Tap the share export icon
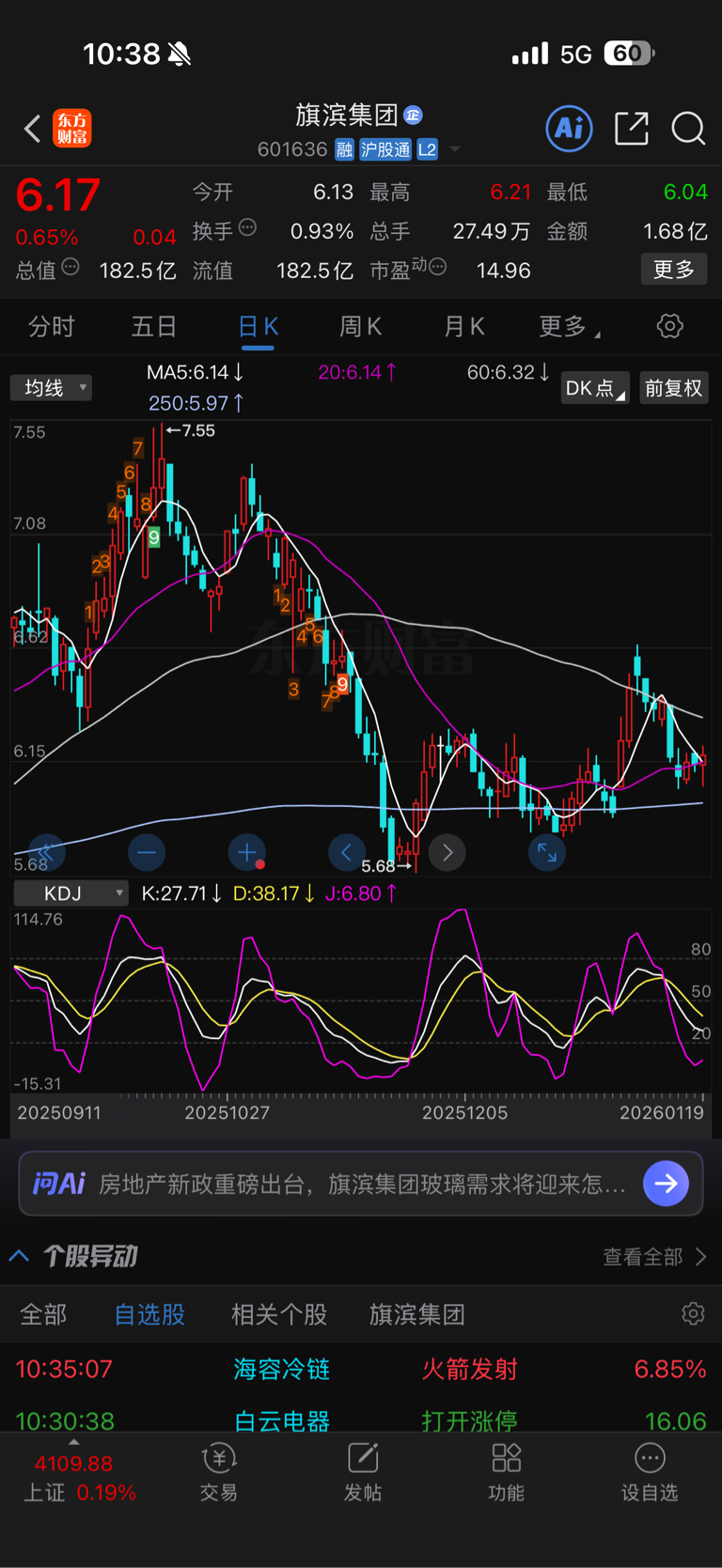This screenshot has width=722, height=1568. pyautogui.click(x=632, y=128)
